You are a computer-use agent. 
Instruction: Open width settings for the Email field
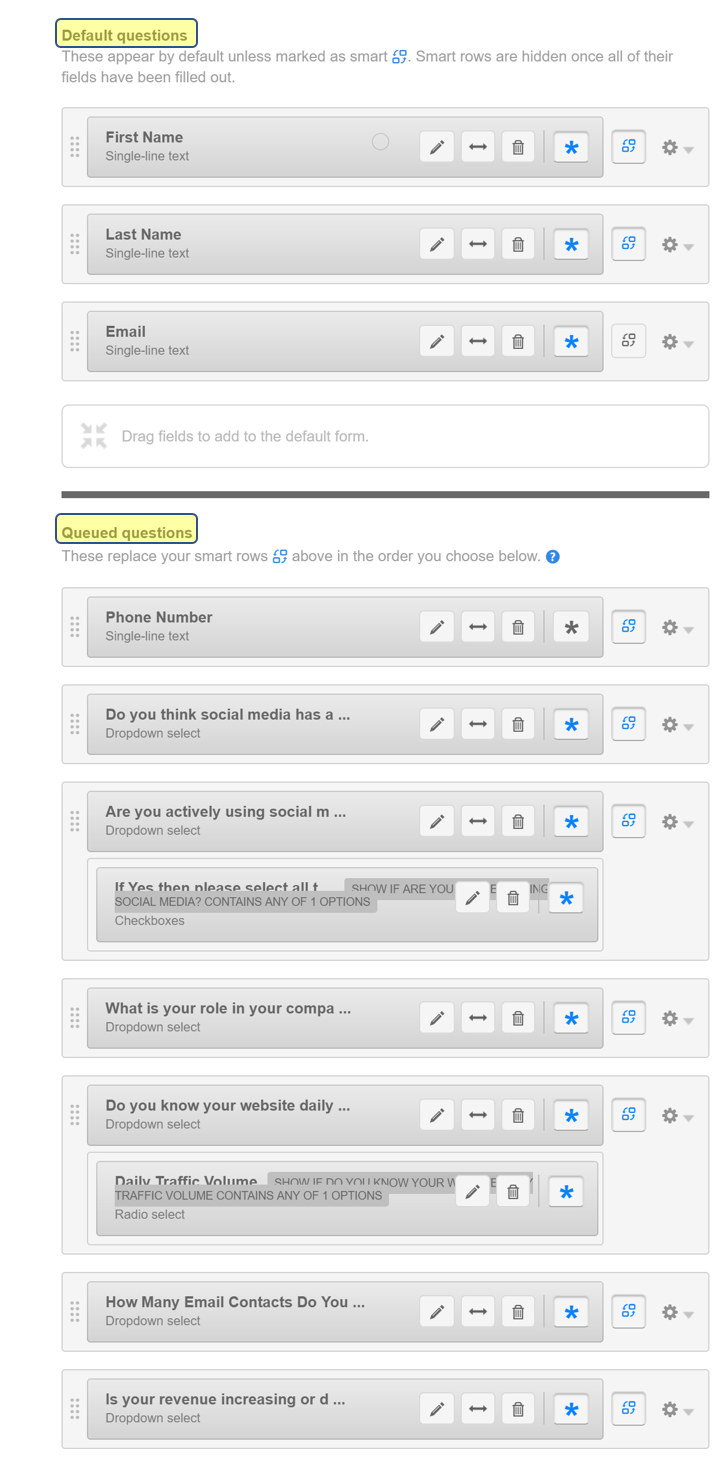477,341
